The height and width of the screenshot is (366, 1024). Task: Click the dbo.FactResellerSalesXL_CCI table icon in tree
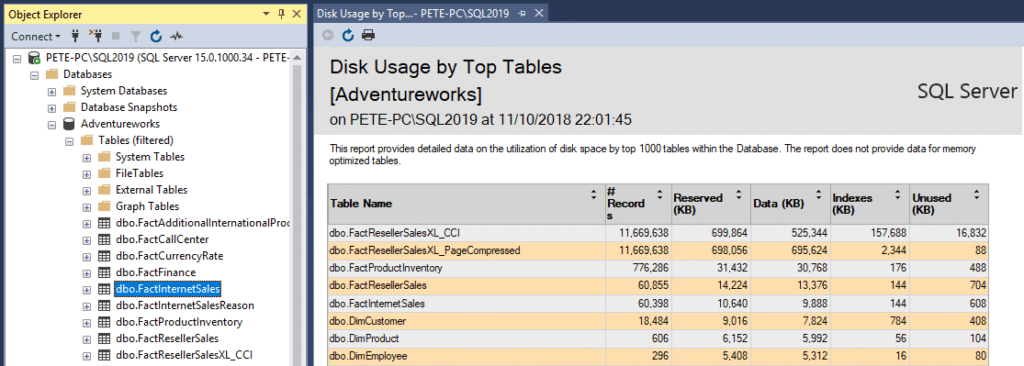click(x=103, y=355)
